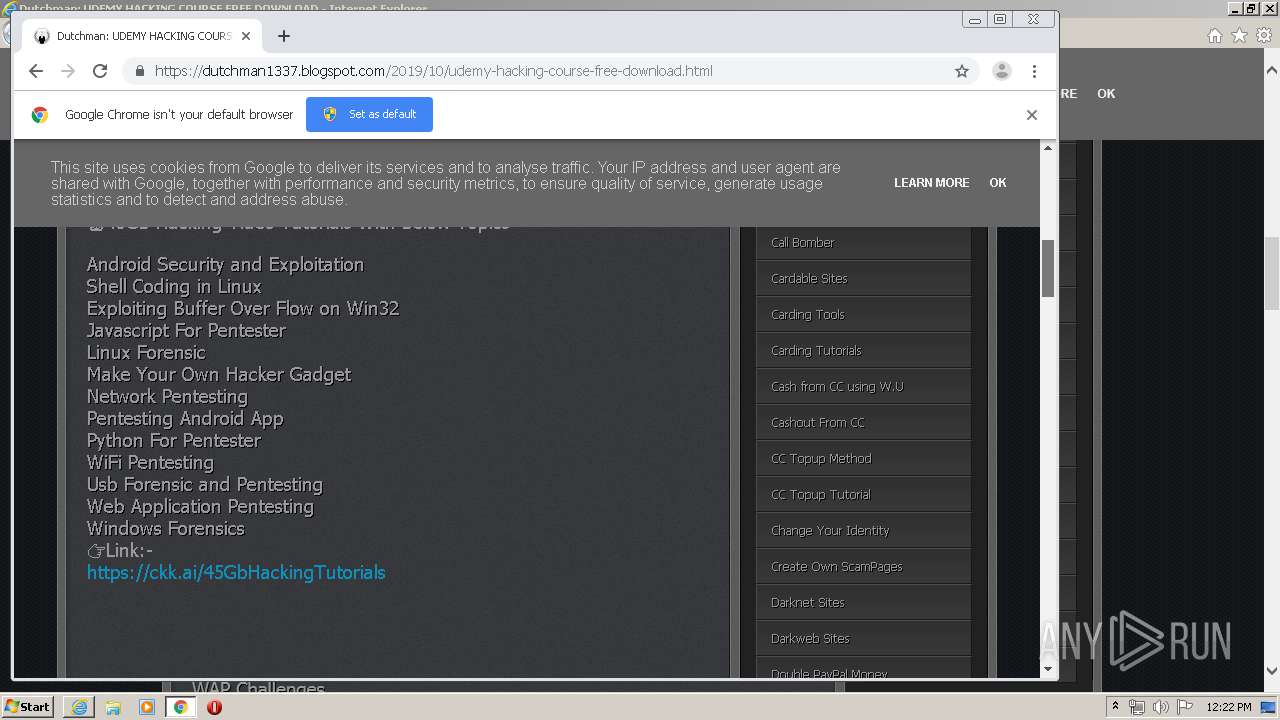This screenshot has width=1280, height=720.
Task: Open CC Topup Tutorial label
Action: click(820, 495)
